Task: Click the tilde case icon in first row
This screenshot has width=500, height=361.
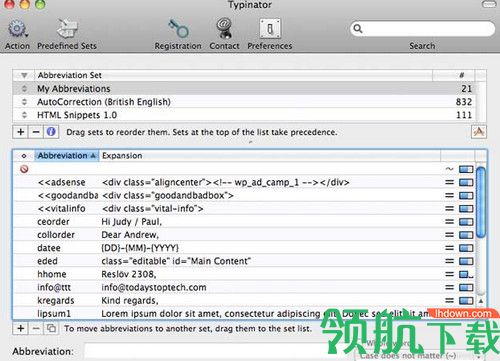Action: (449, 169)
